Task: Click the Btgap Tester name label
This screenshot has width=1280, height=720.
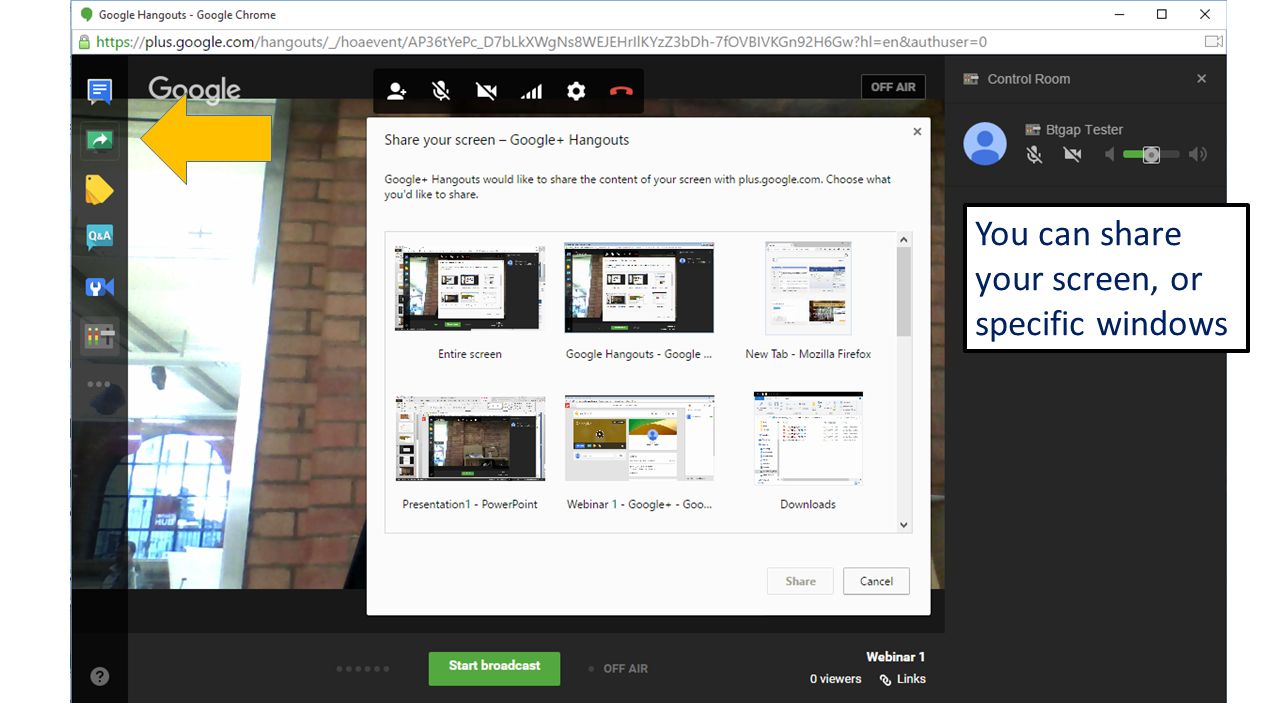Action: pyautogui.click(x=1085, y=130)
